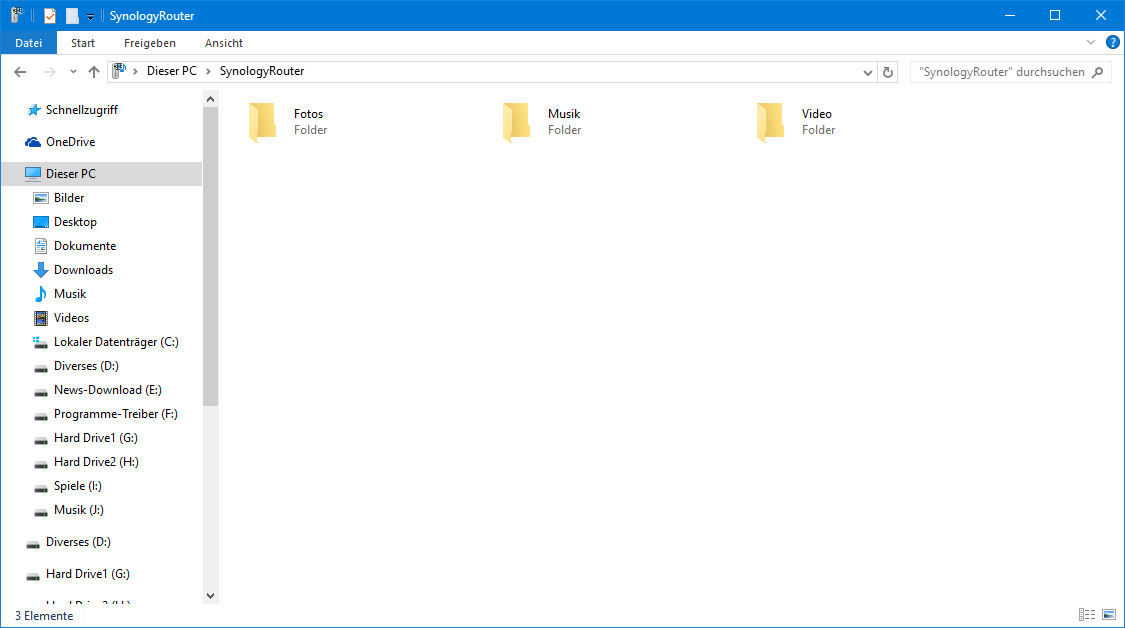Expand subfolders chevron after Dieser PC breadcrumb
Viewport: 1125px width, 628px height.
pyautogui.click(x=208, y=72)
